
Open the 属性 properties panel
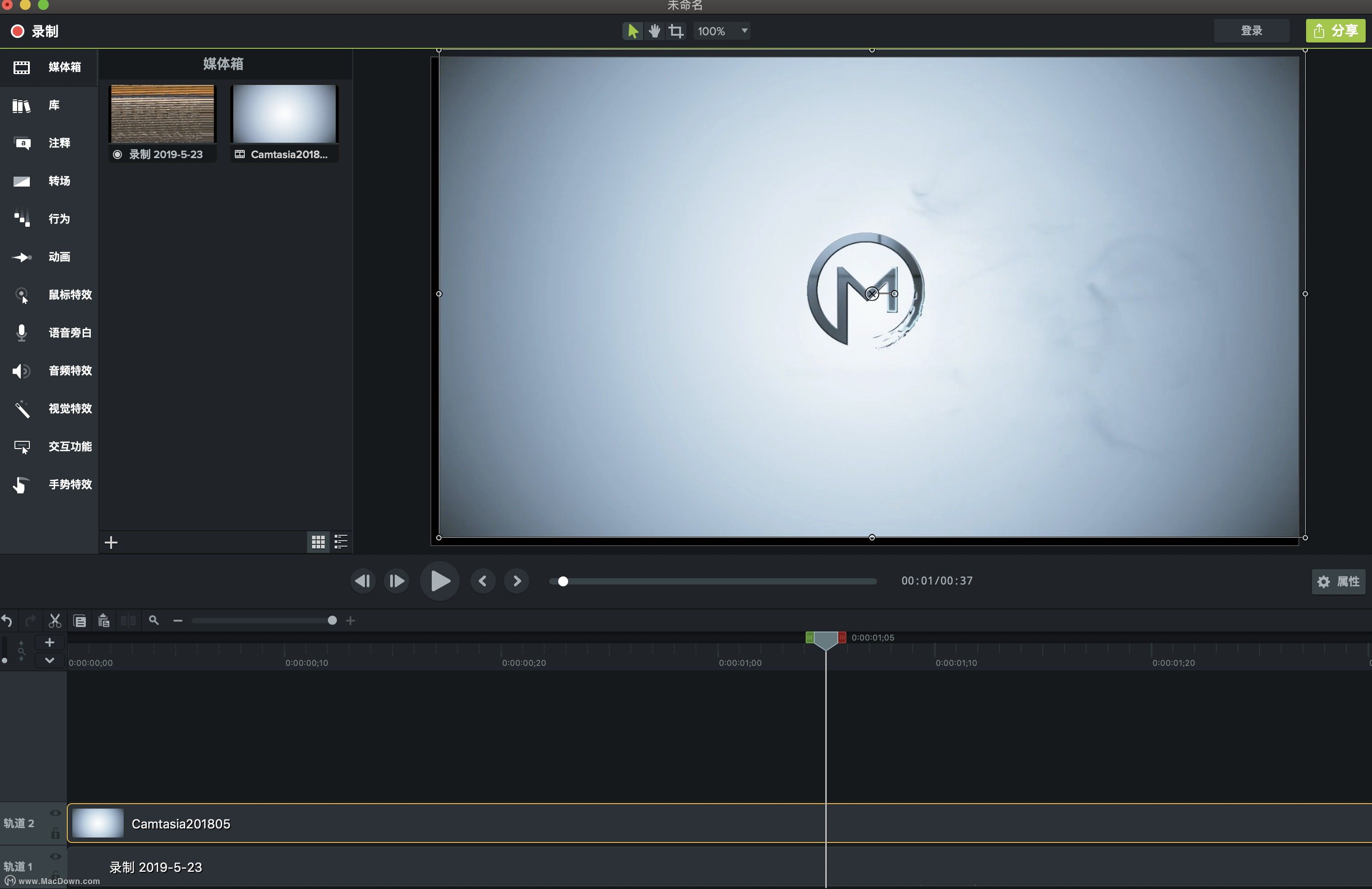(x=1339, y=582)
